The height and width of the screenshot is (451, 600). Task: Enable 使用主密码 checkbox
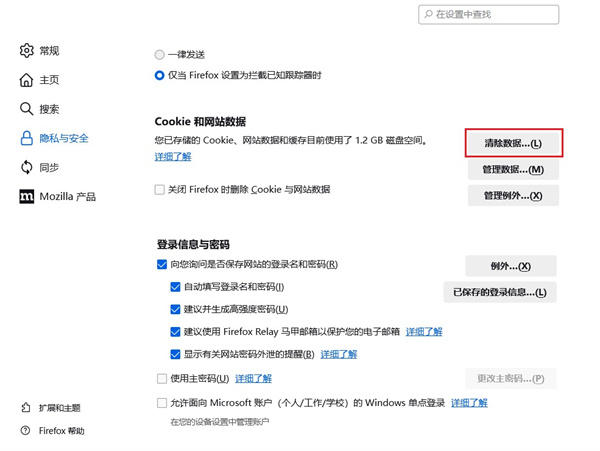162,379
